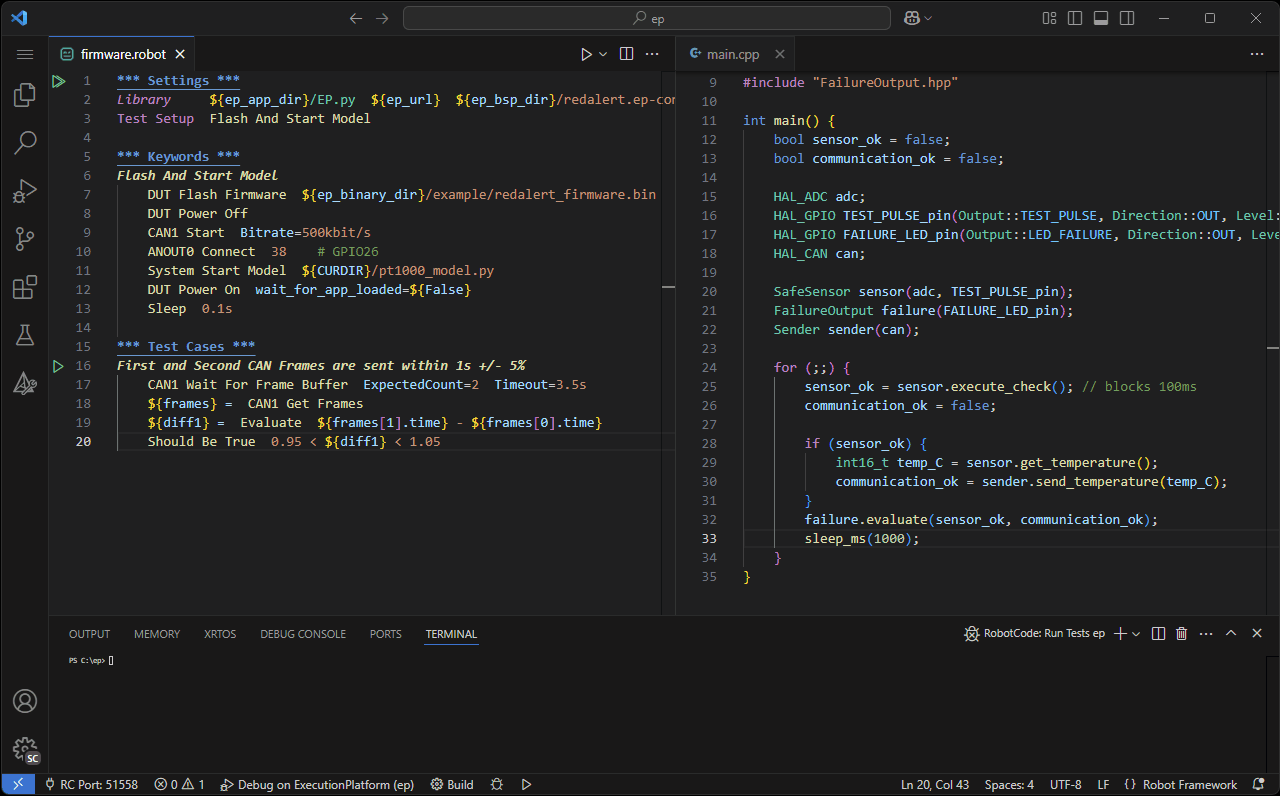Open the Source Control view

(25, 239)
